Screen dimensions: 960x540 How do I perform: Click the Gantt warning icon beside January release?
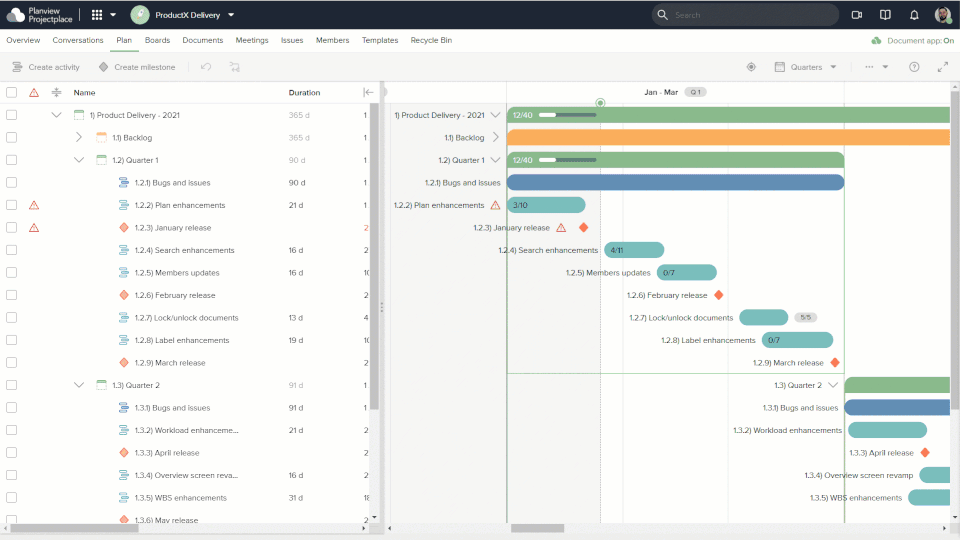coord(561,228)
